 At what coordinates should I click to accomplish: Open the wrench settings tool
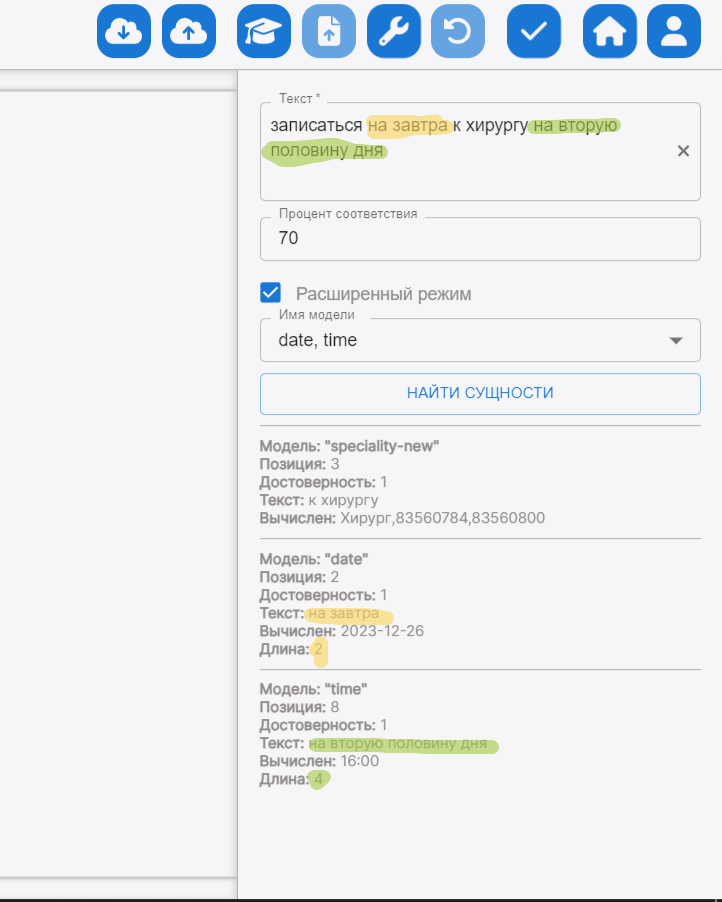click(x=394, y=31)
